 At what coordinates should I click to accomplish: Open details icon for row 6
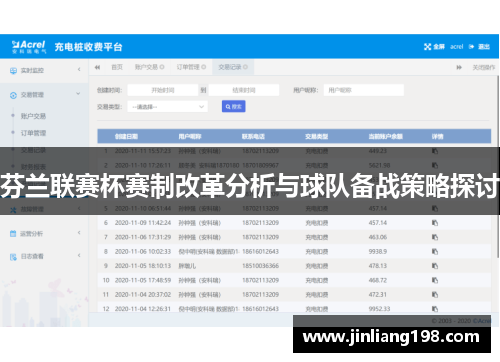pos(435,223)
